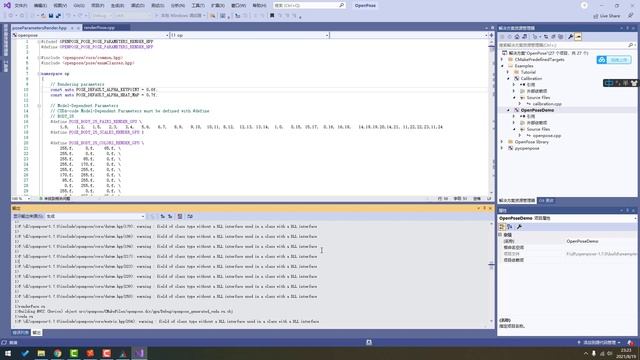The width and height of the screenshot is (640, 360).
Task: Open the Windows Start menu
Action: [x=8, y=353]
